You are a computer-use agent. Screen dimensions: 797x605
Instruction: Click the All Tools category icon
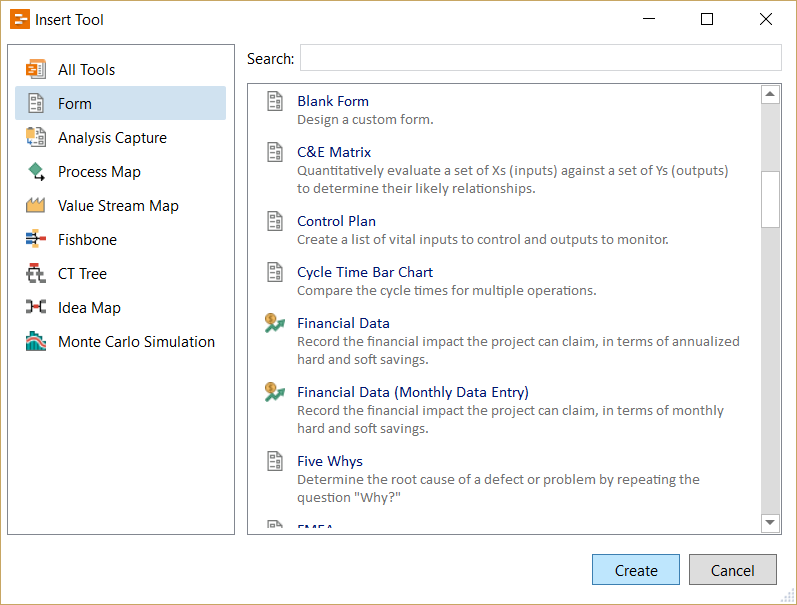click(36, 69)
